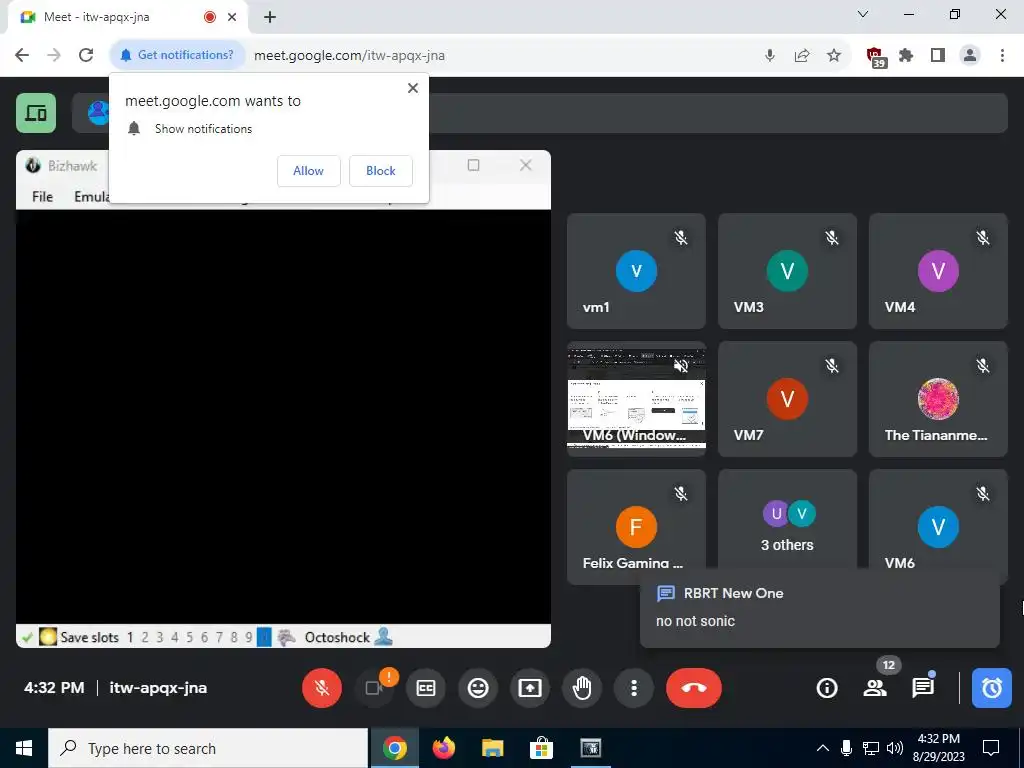The image size is (1024, 768).
Task: Expand the tab search chevron in the title bar
Action: point(863,14)
